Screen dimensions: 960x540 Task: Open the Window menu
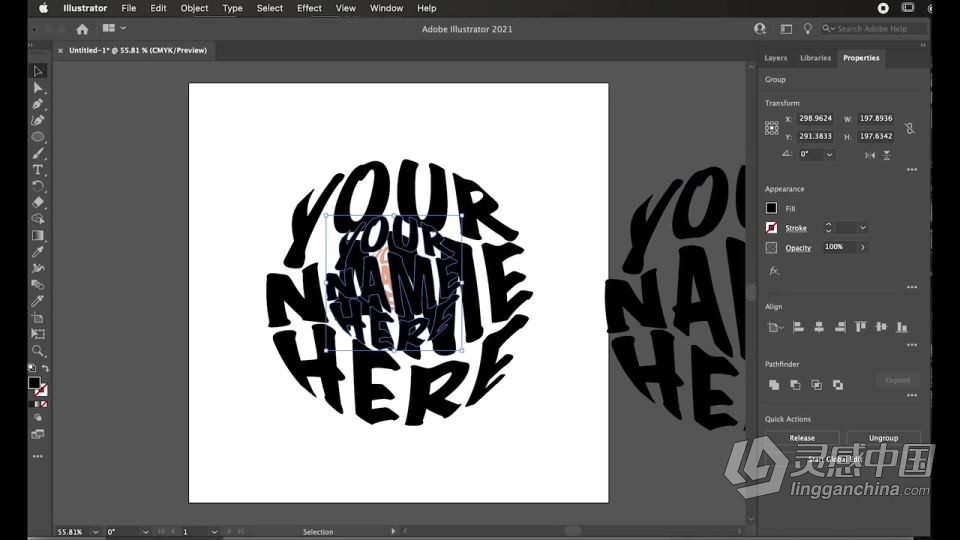coord(386,8)
